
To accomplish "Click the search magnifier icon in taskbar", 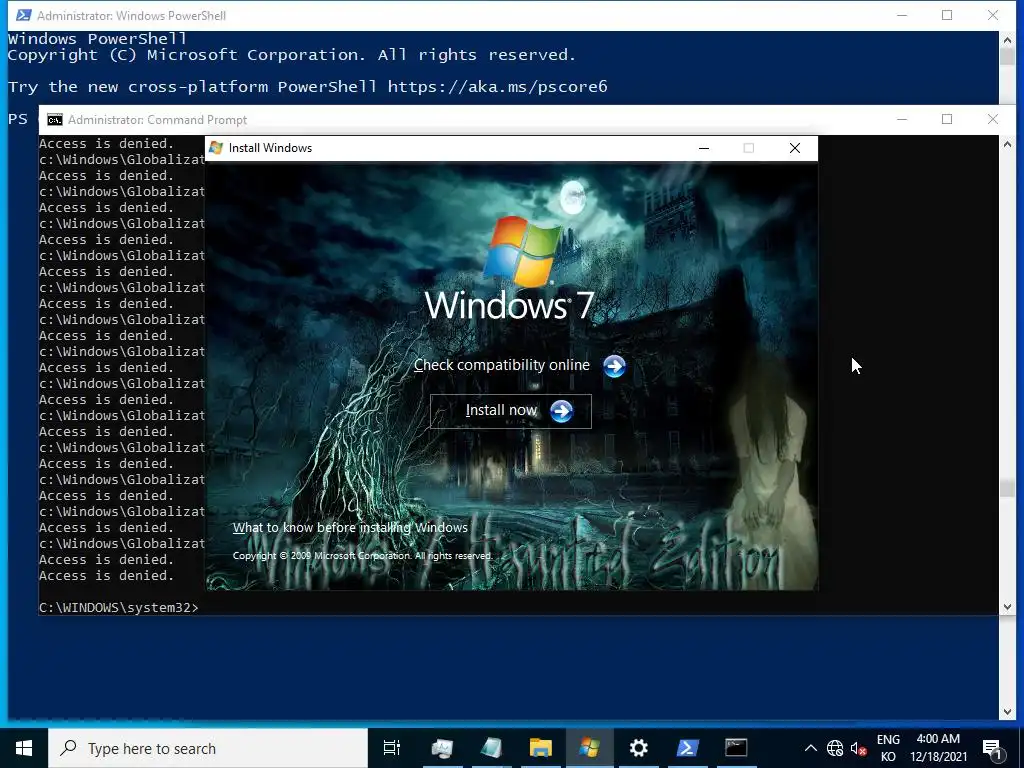I will pos(68,748).
